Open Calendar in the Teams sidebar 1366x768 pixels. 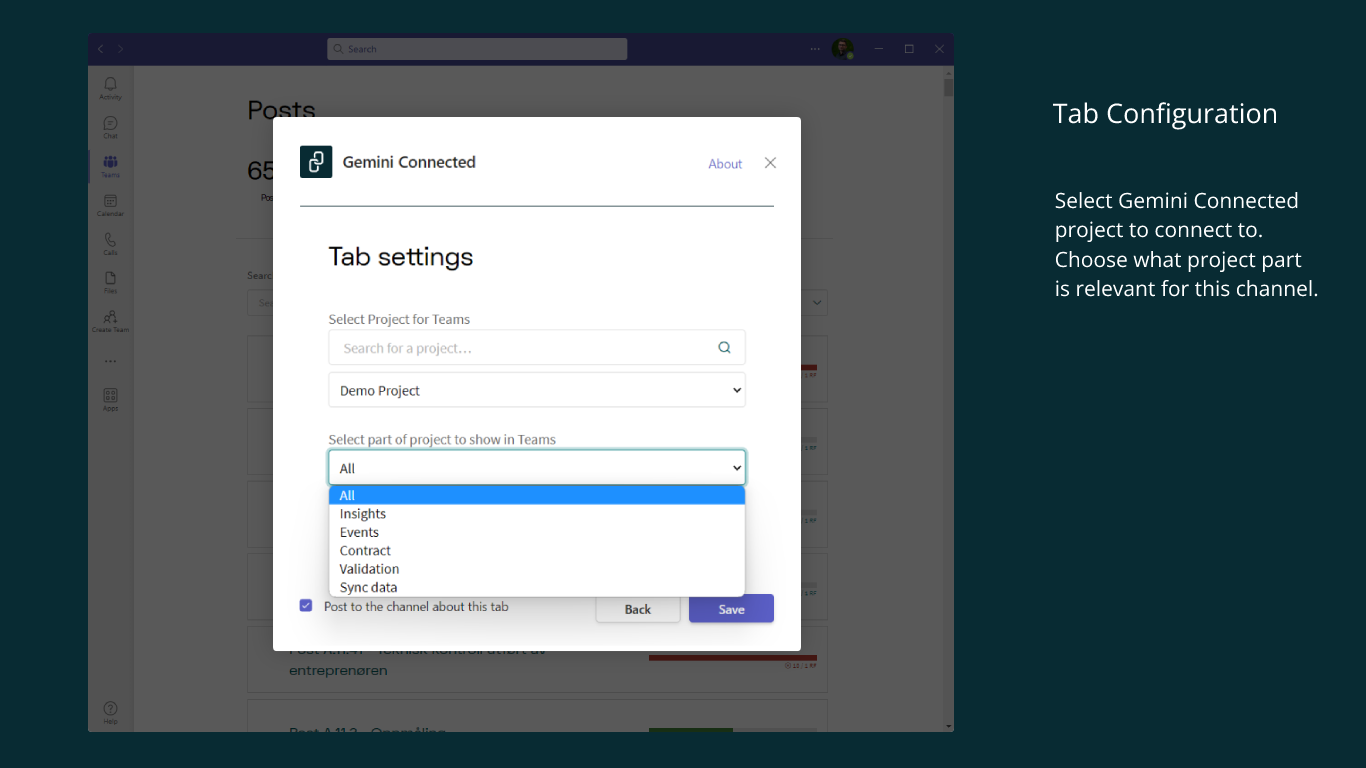pos(110,205)
